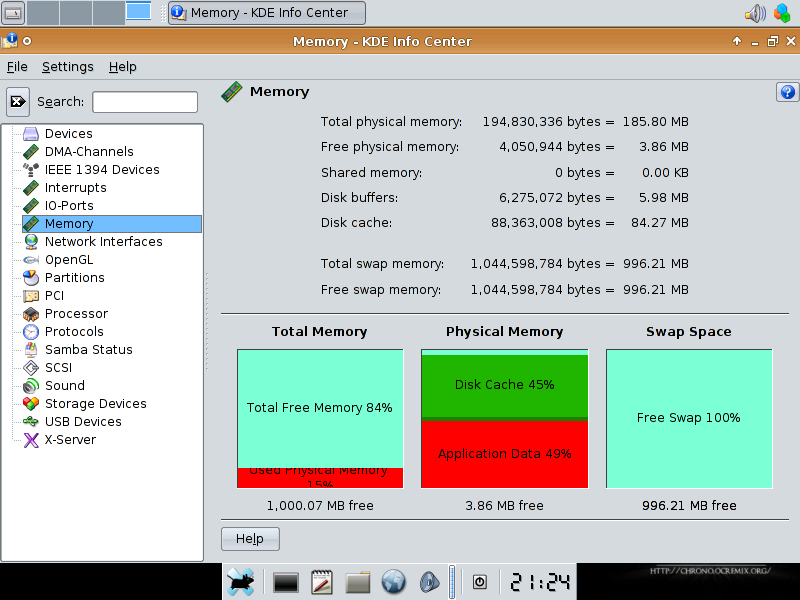800x600 pixels.
Task: Launch the web browser globe icon in panel
Action: (x=393, y=582)
